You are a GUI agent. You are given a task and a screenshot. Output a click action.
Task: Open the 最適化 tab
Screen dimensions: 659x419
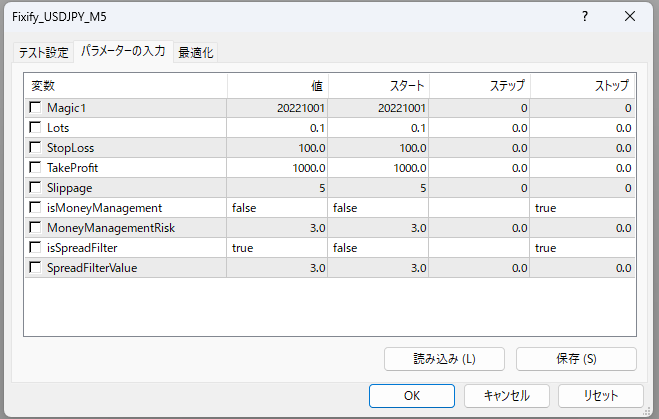pyautogui.click(x=196, y=52)
